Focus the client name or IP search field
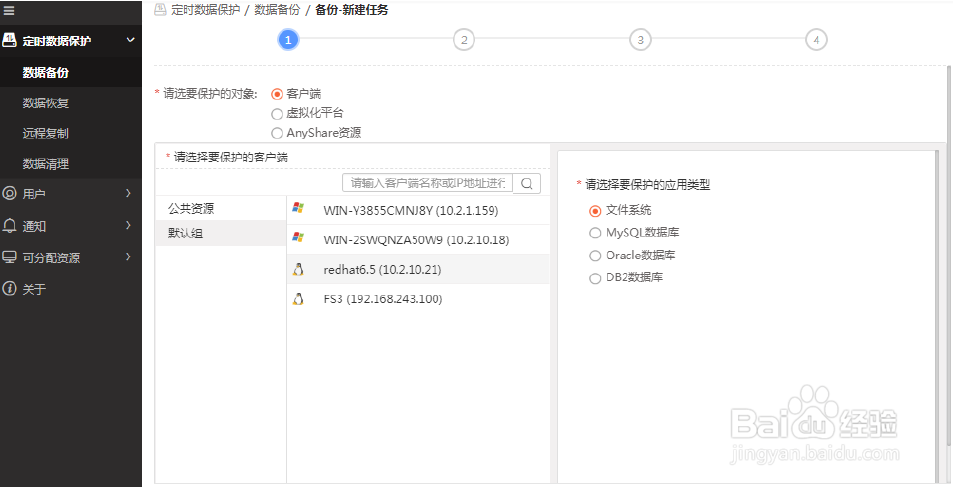Screen dimensions: 953x487 (x=428, y=183)
